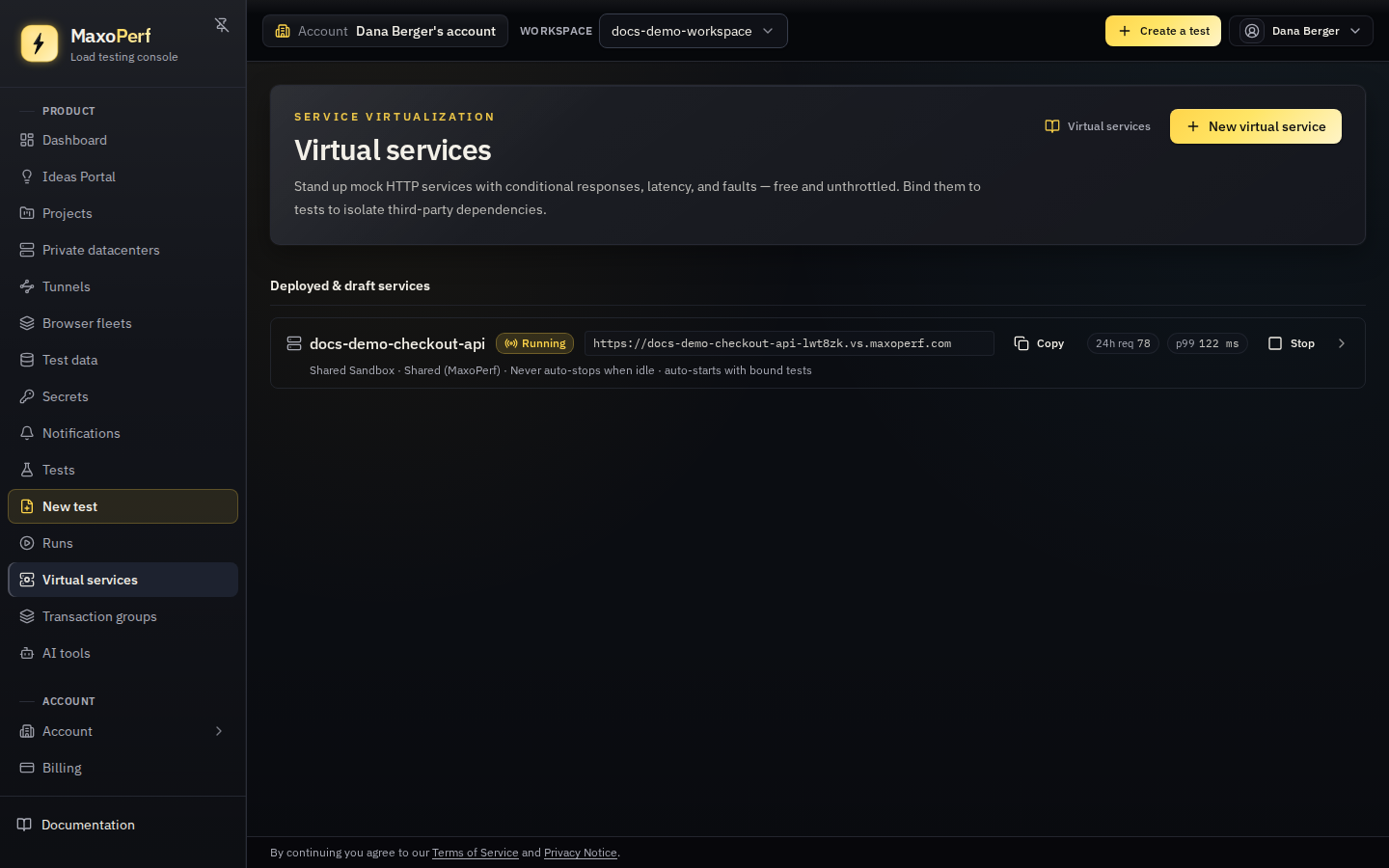Click Dana Berger's account selector
This screenshot has height=868, width=1389.
click(x=385, y=31)
